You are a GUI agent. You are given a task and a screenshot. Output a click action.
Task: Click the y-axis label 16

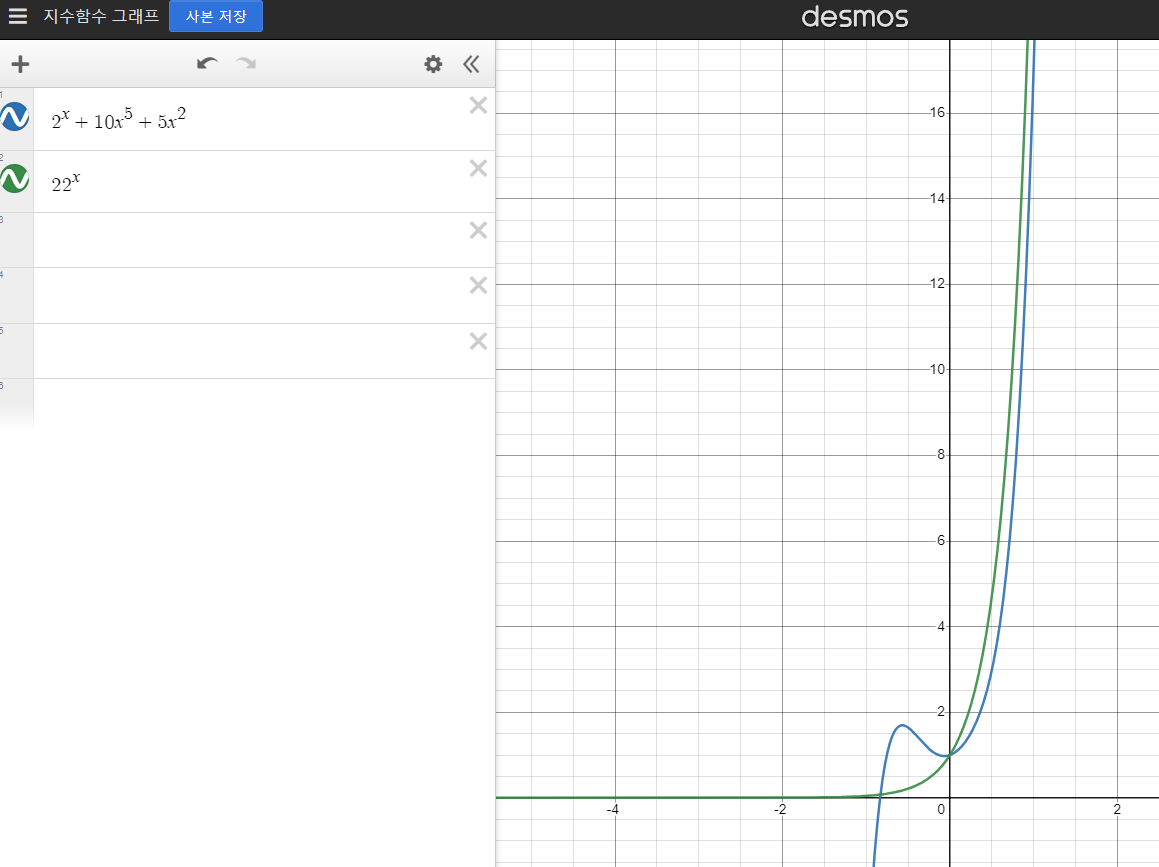coord(937,112)
